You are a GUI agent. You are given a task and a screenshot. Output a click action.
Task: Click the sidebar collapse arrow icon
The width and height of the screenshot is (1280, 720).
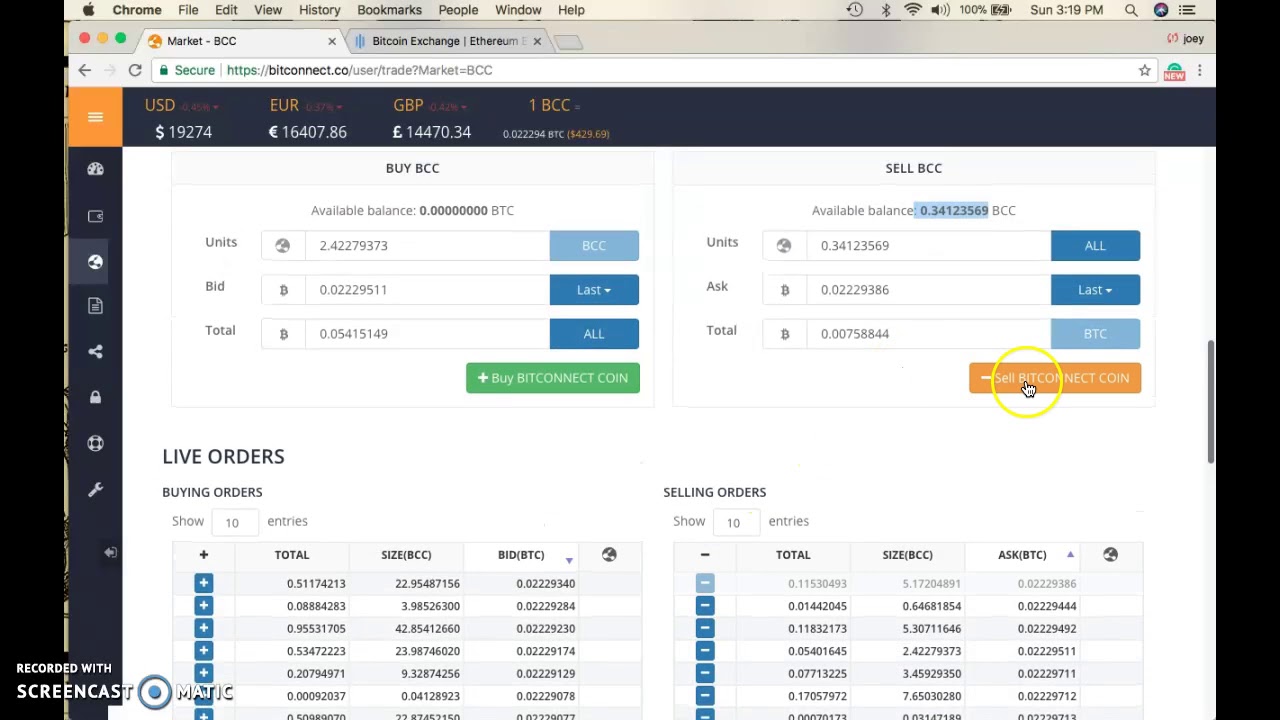click(x=110, y=552)
